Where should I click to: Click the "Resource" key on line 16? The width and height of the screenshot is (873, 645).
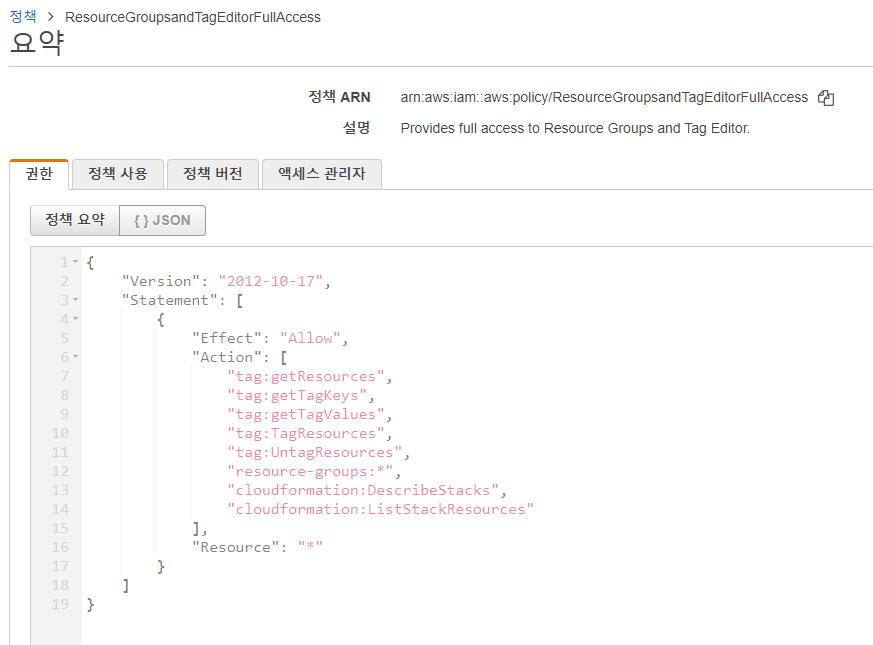pyautogui.click(x=236, y=548)
